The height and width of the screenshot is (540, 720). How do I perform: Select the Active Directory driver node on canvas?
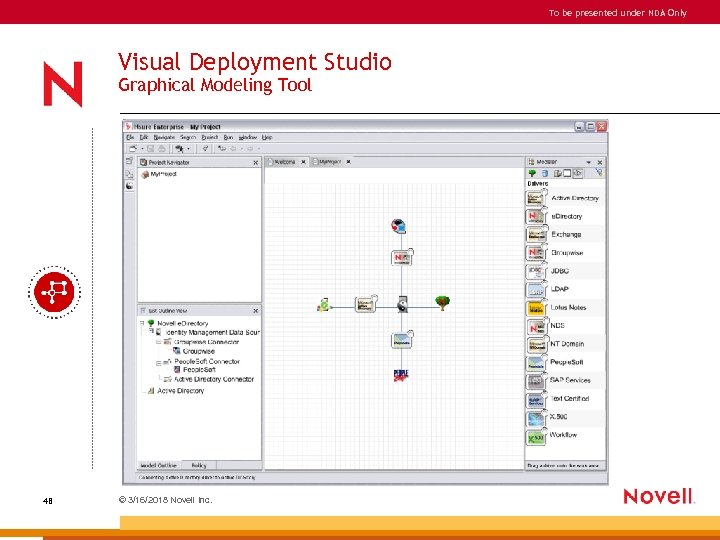(366, 304)
